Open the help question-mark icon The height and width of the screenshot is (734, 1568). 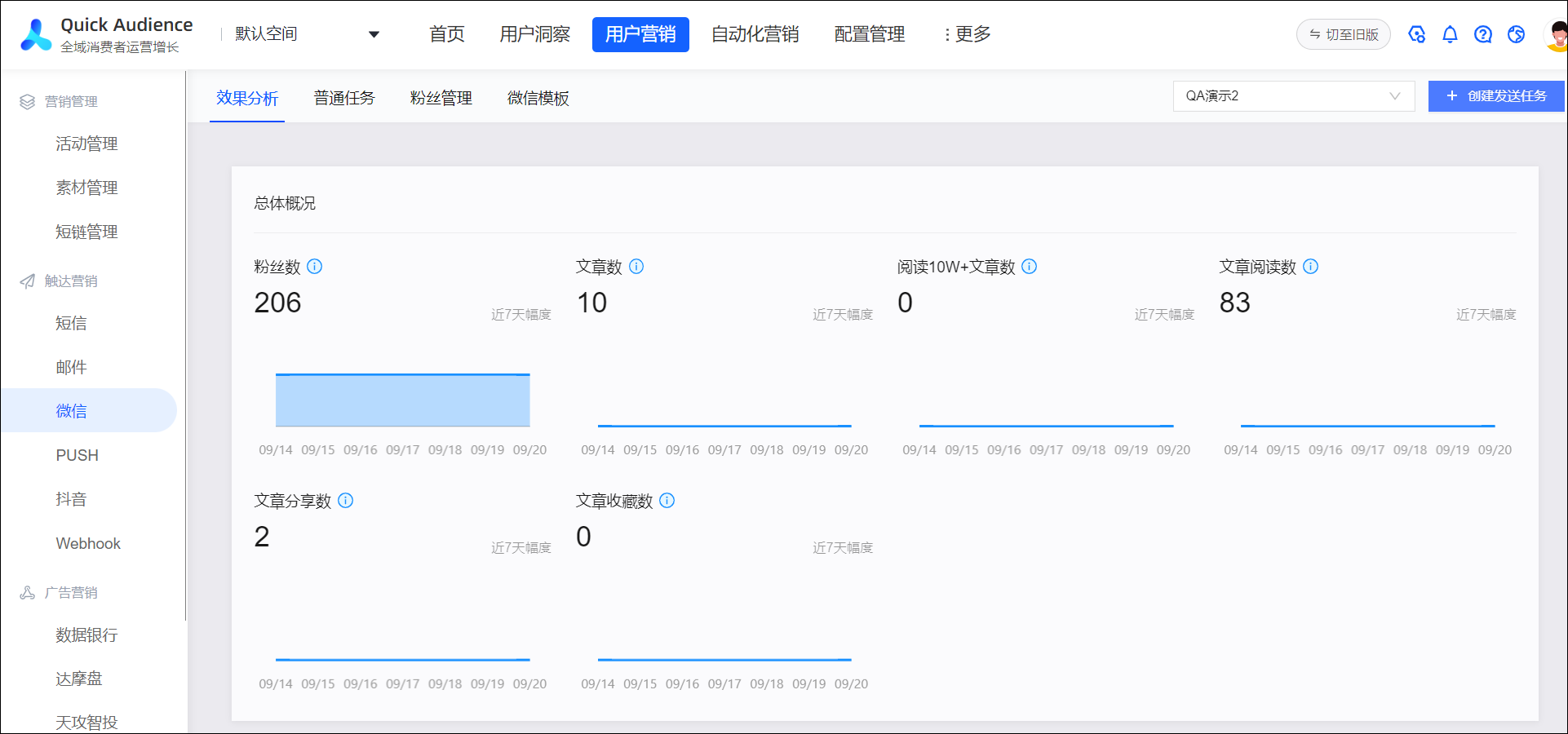pyautogui.click(x=1483, y=34)
